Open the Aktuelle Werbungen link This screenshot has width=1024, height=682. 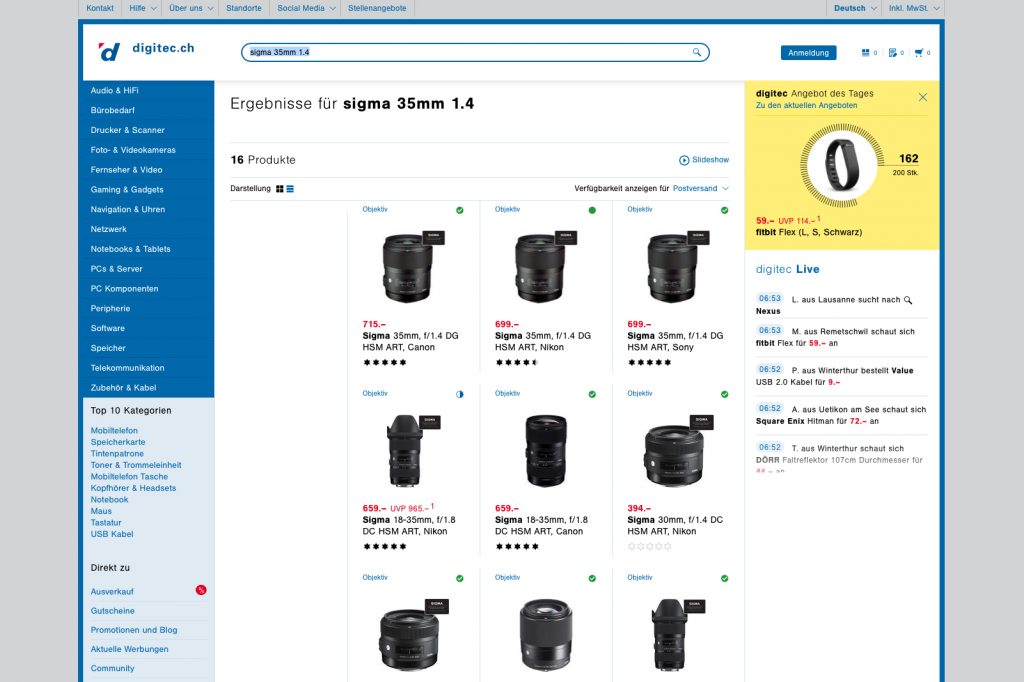[129, 649]
